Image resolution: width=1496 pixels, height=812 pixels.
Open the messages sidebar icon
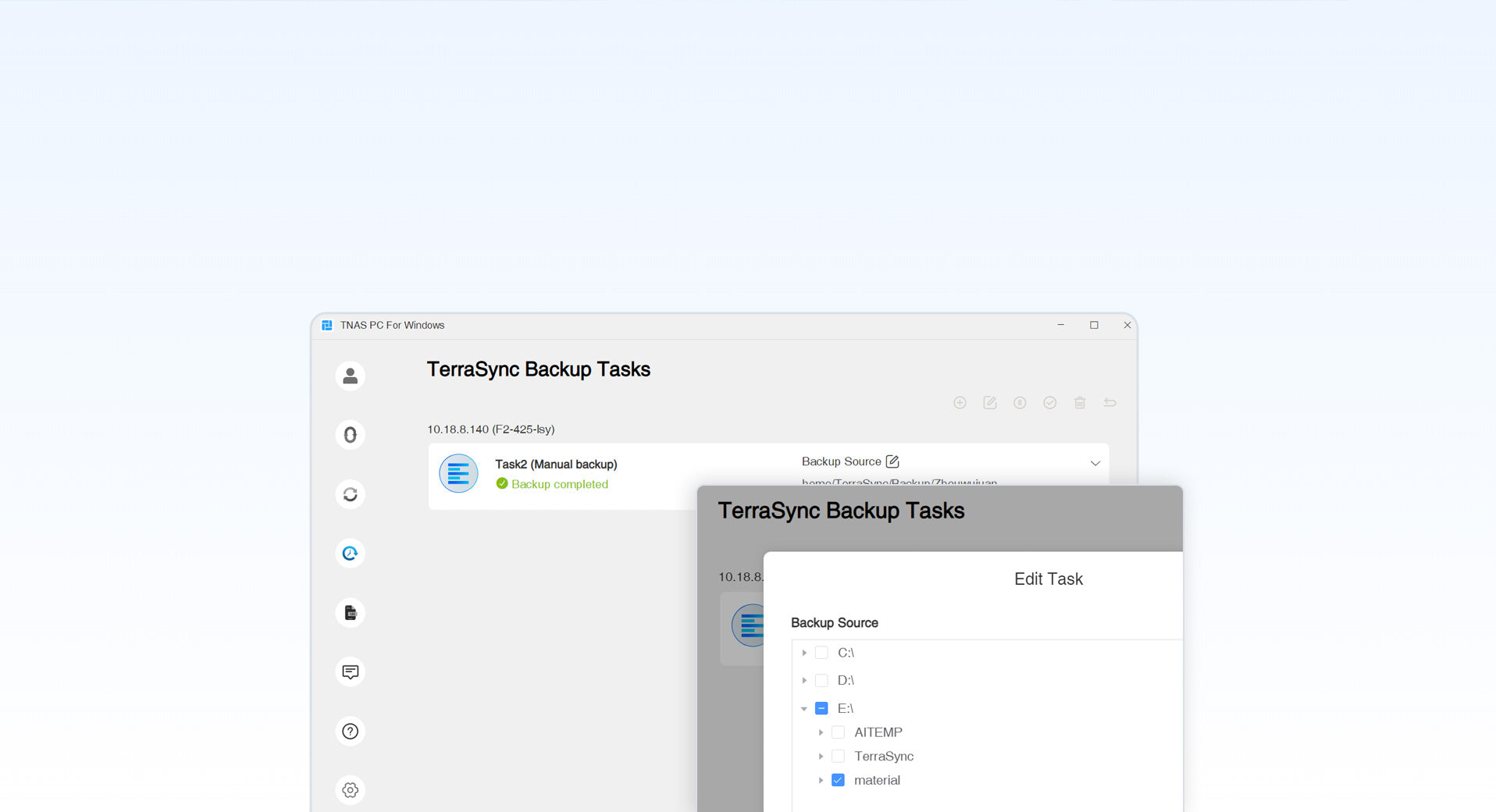[350, 672]
